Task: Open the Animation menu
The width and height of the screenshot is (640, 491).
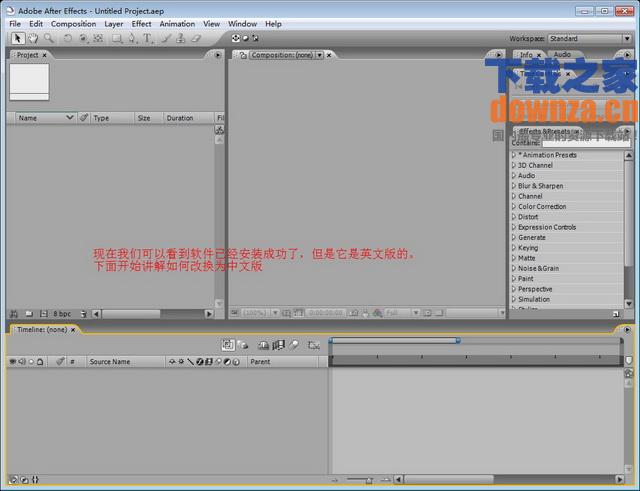Action: point(177,24)
